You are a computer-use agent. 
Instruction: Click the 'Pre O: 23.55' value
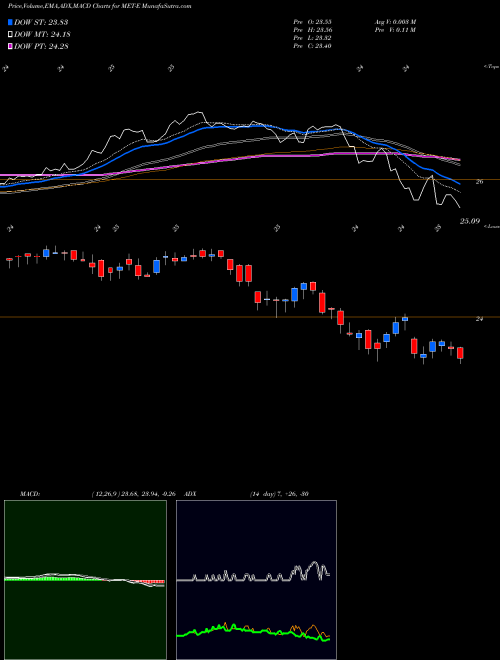(x=314, y=22)
